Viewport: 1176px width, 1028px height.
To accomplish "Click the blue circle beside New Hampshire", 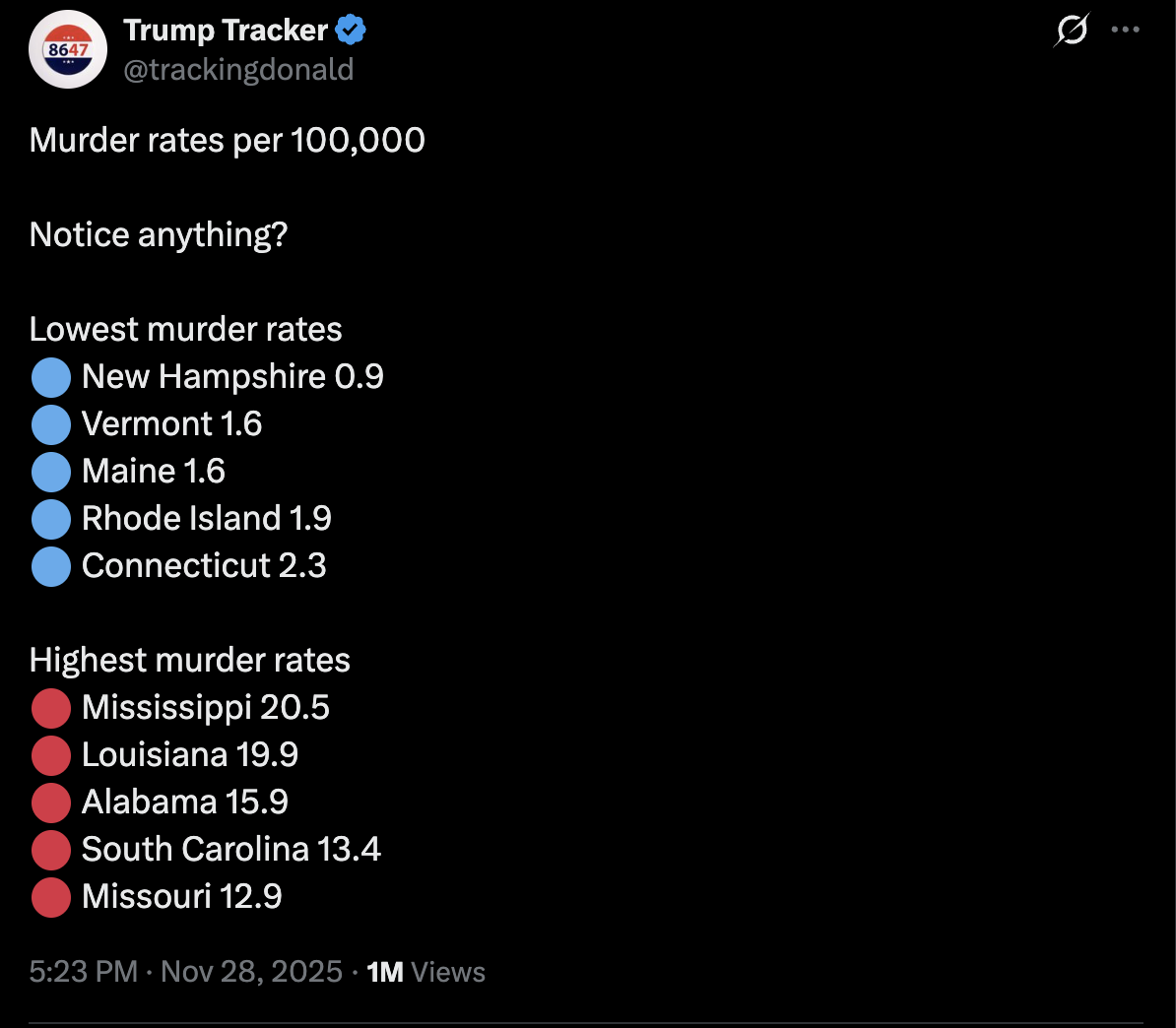I will [x=51, y=377].
